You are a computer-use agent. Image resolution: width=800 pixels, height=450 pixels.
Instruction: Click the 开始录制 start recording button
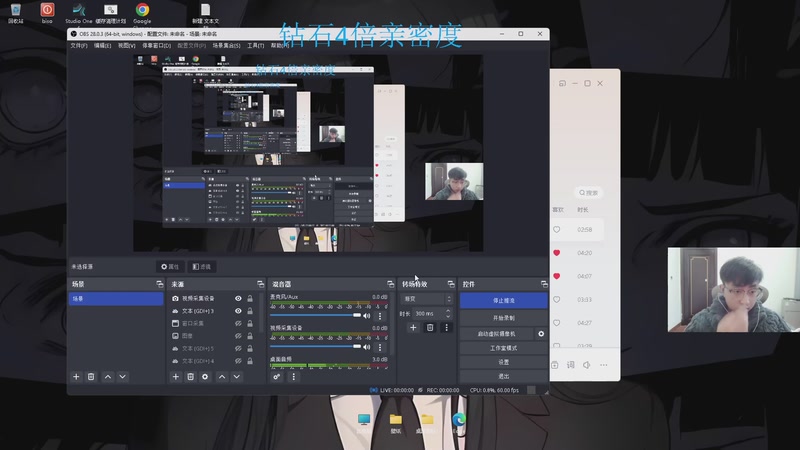(504, 318)
